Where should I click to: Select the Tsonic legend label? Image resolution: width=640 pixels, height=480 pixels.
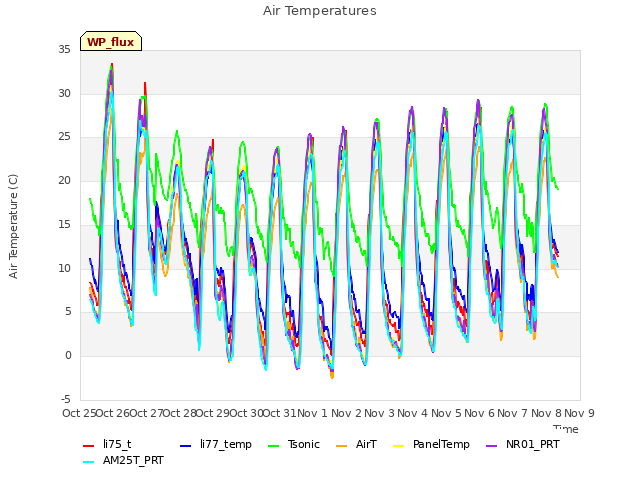[304, 444]
